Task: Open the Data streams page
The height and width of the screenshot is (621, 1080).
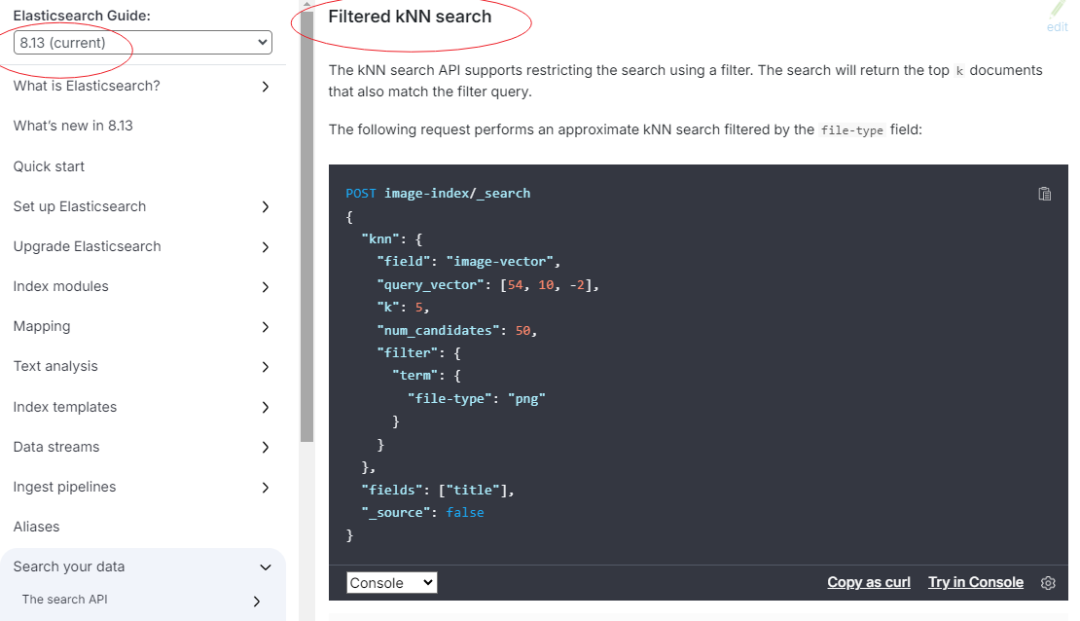Action: click(x=56, y=447)
